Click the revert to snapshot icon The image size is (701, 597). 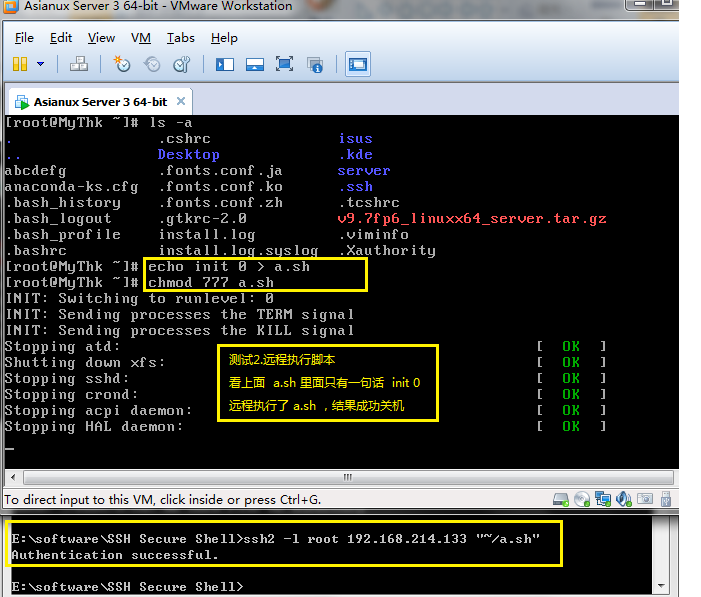[152, 64]
